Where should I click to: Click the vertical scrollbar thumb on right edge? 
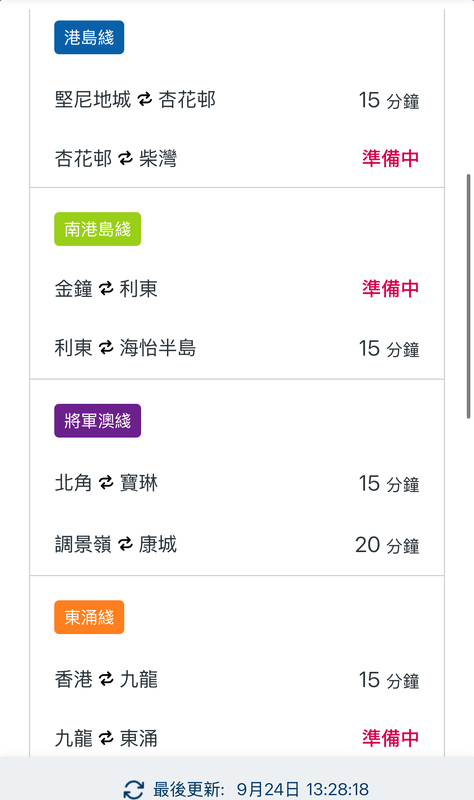pyautogui.click(x=468, y=296)
